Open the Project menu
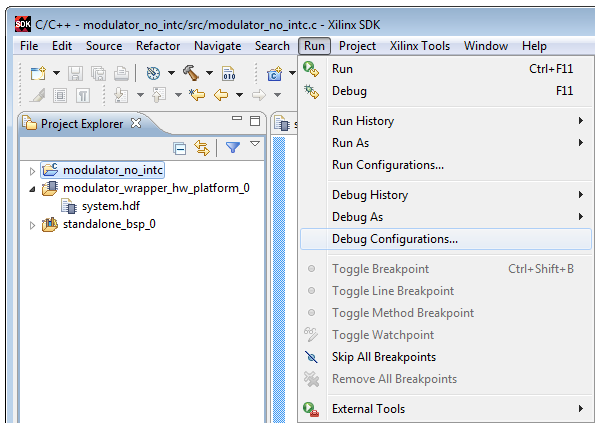This screenshot has height=428, width=601. pyautogui.click(x=357, y=46)
